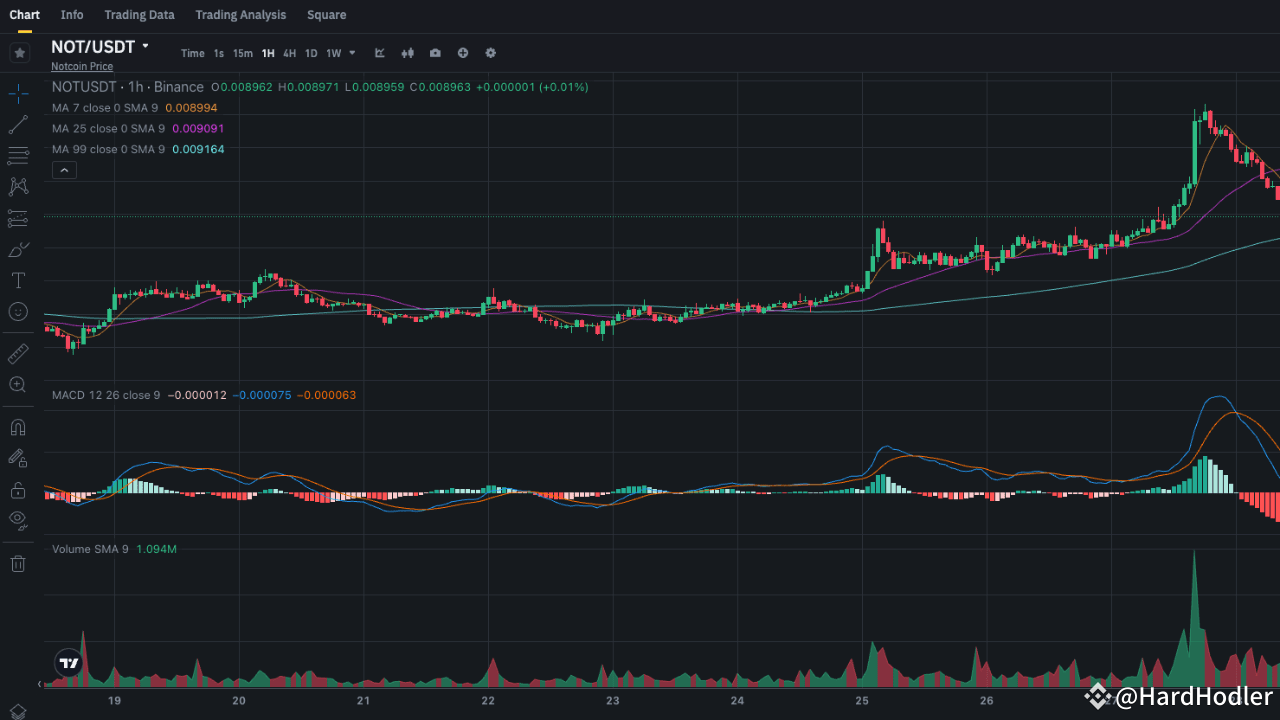Viewport: 1280px width, 720px height.
Task: Toggle magnet mode for drawings
Action: pos(18,427)
